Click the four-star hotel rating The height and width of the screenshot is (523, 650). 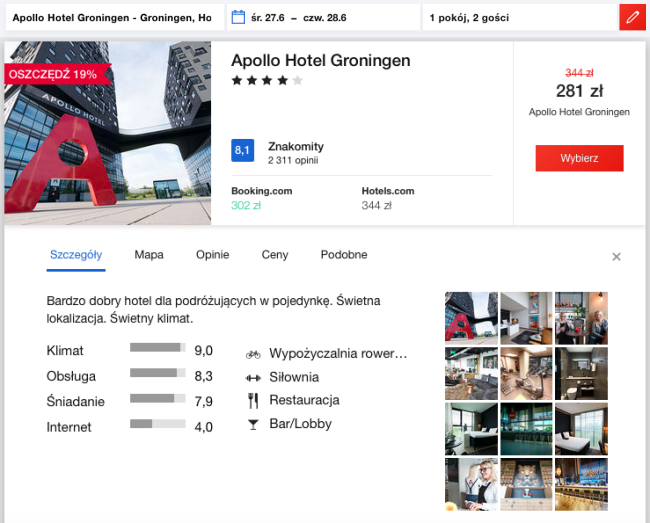(x=266, y=81)
